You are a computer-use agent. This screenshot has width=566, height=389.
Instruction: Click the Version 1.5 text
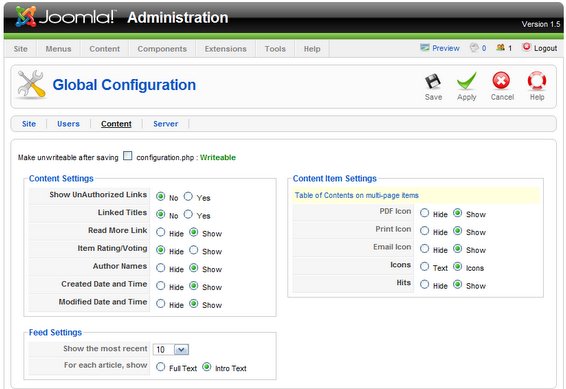(x=541, y=24)
